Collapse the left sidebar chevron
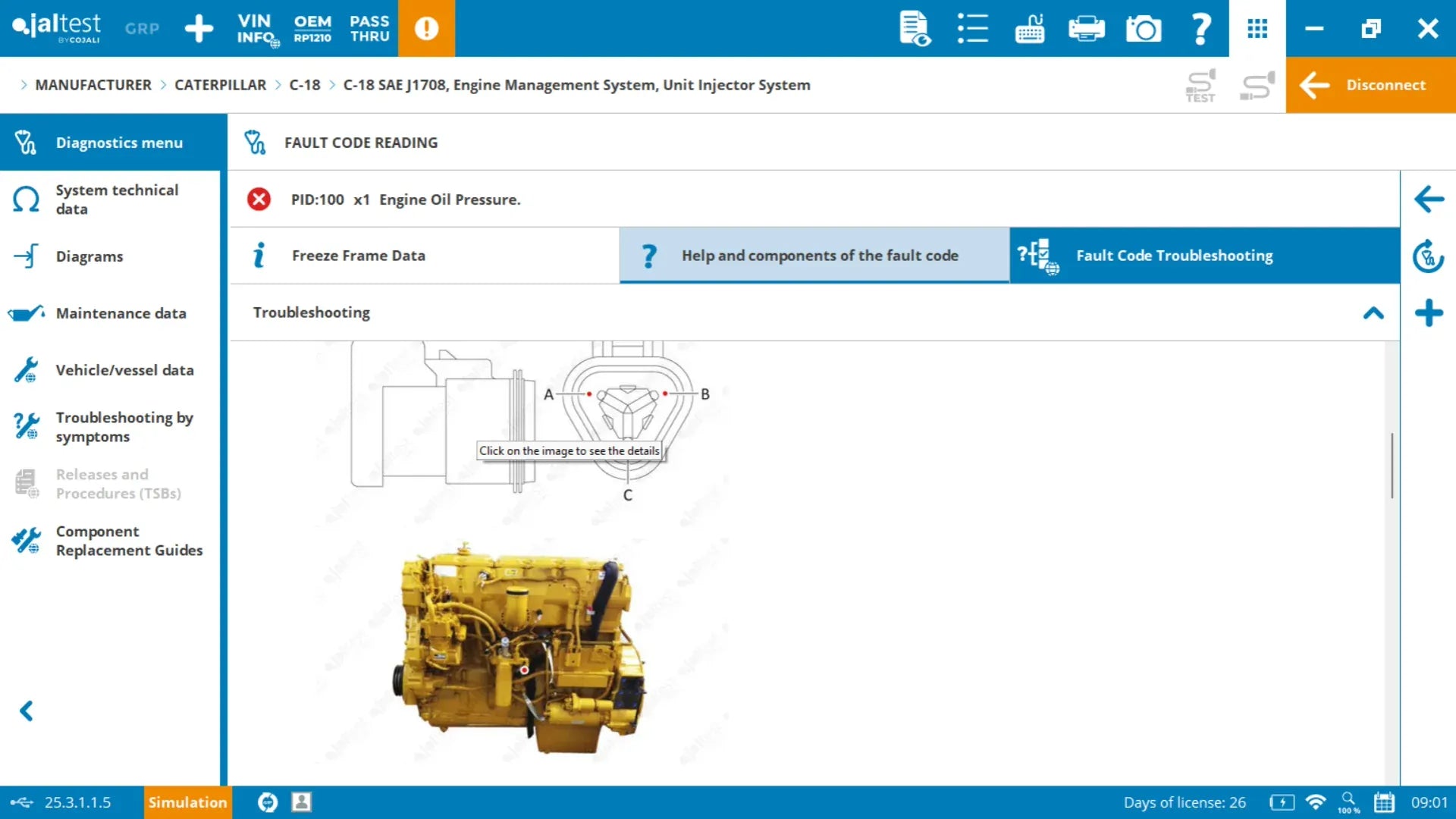The image size is (1456, 819). point(27,711)
